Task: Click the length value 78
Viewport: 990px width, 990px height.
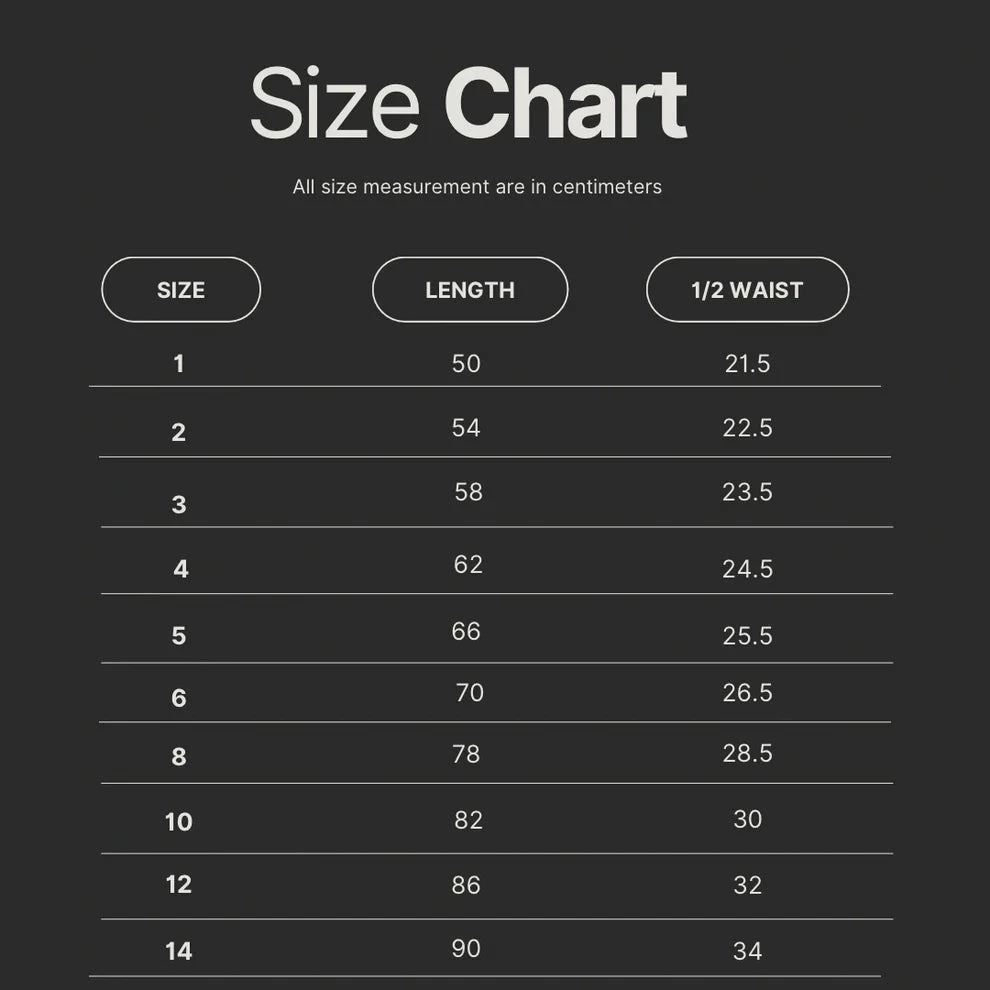Action: [466, 754]
